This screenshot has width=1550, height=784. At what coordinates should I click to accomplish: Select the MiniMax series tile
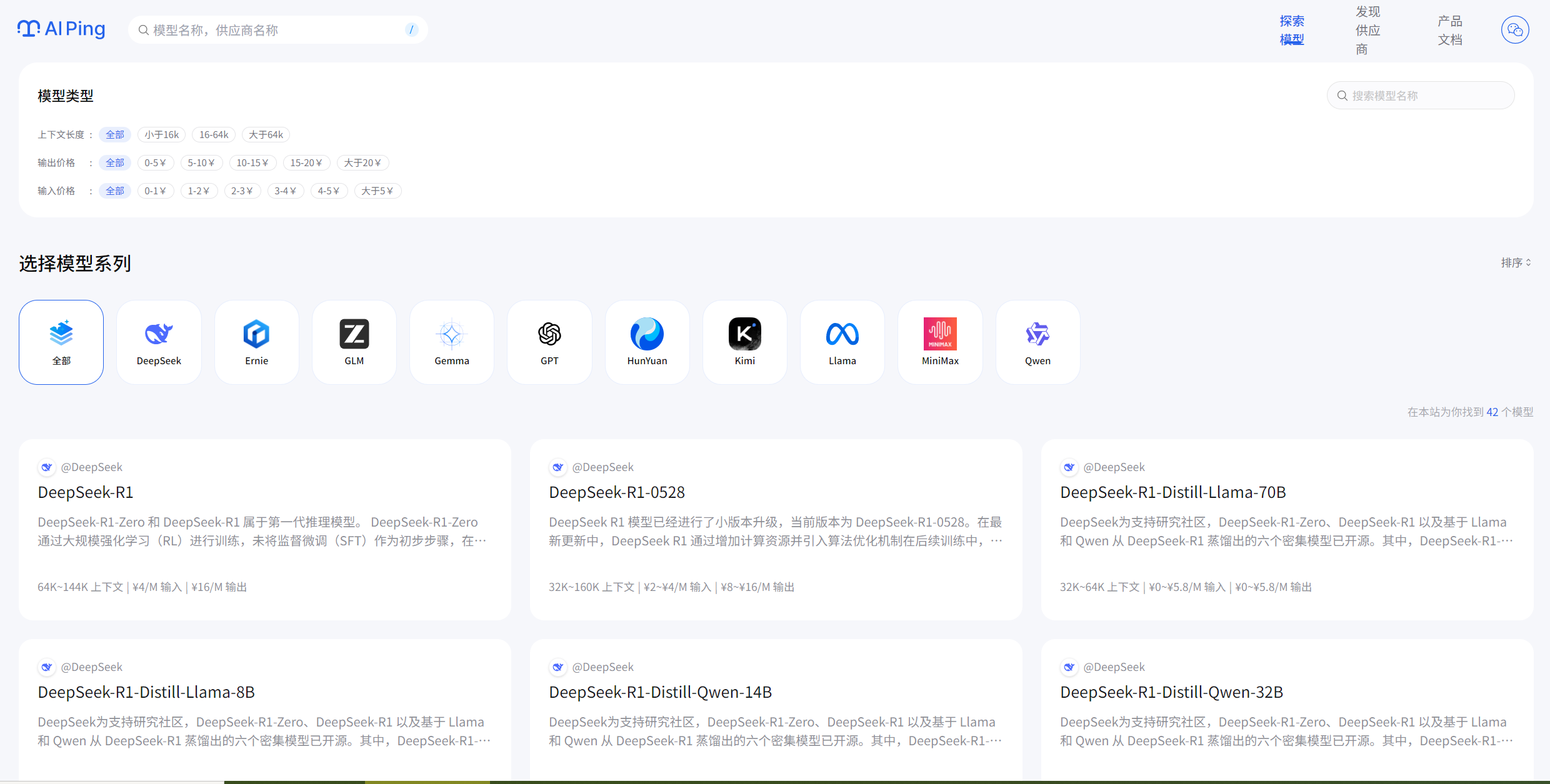pos(940,342)
